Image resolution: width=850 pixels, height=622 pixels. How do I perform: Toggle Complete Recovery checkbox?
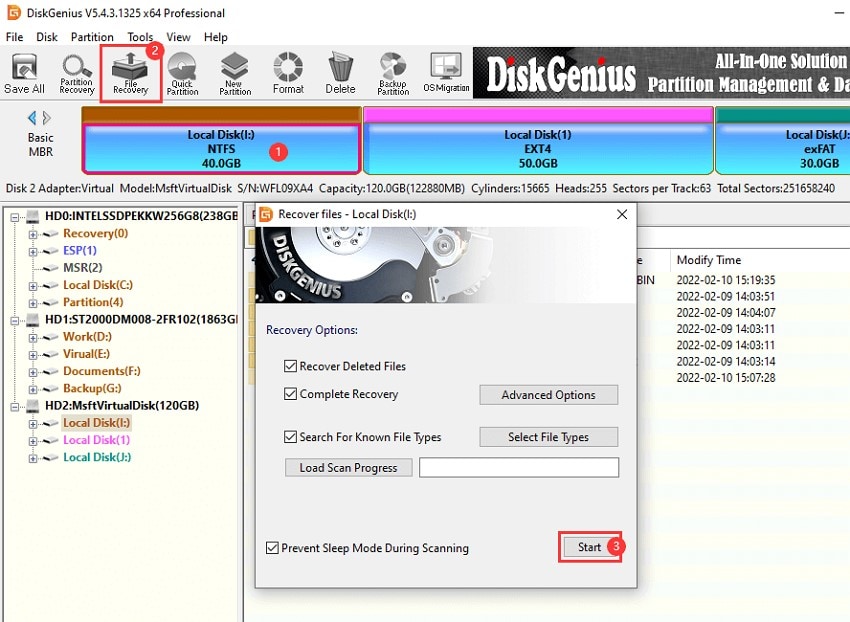[290, 394]
